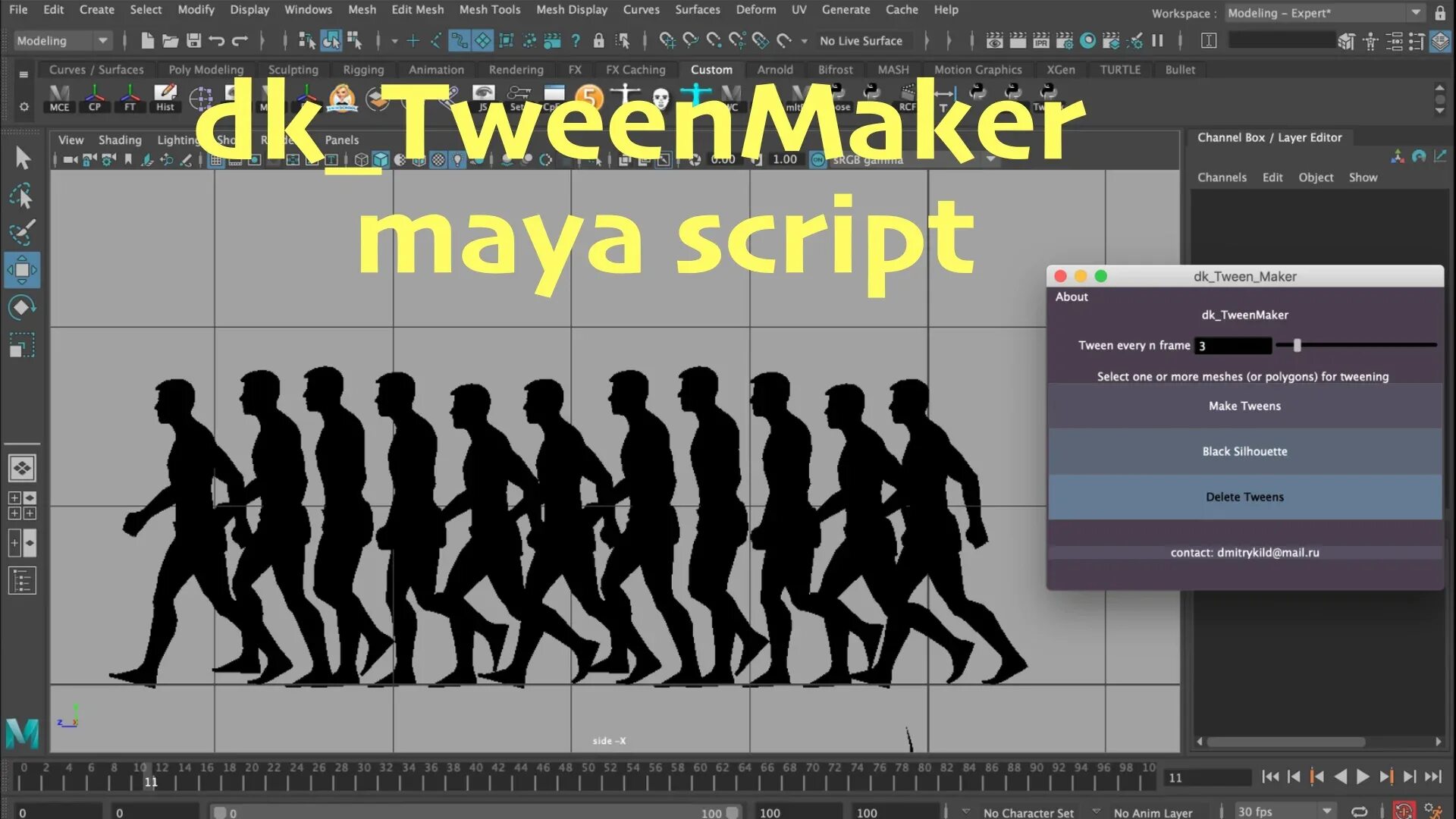This screenshot has width=1456, height=819.
Task: Select the Lasso tool in toolbox
Action: point(22,196)
